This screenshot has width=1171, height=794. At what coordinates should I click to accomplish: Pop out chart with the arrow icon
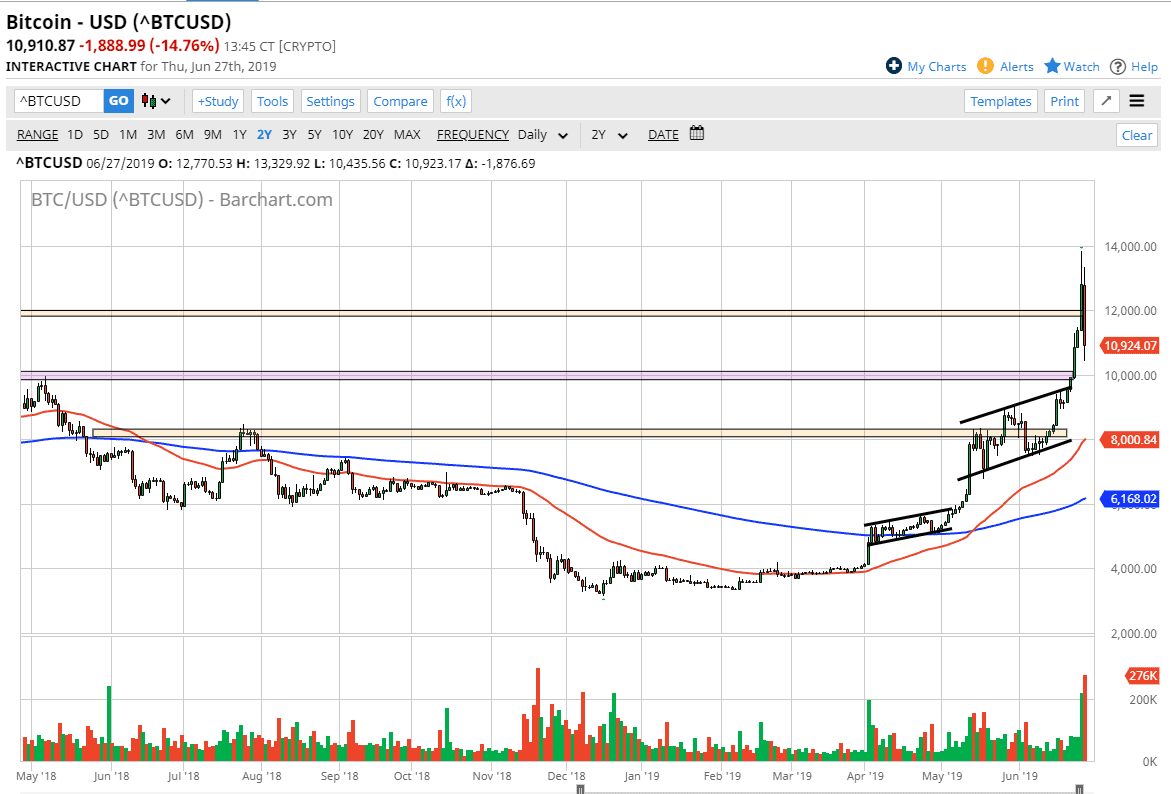click(1106, 101)
